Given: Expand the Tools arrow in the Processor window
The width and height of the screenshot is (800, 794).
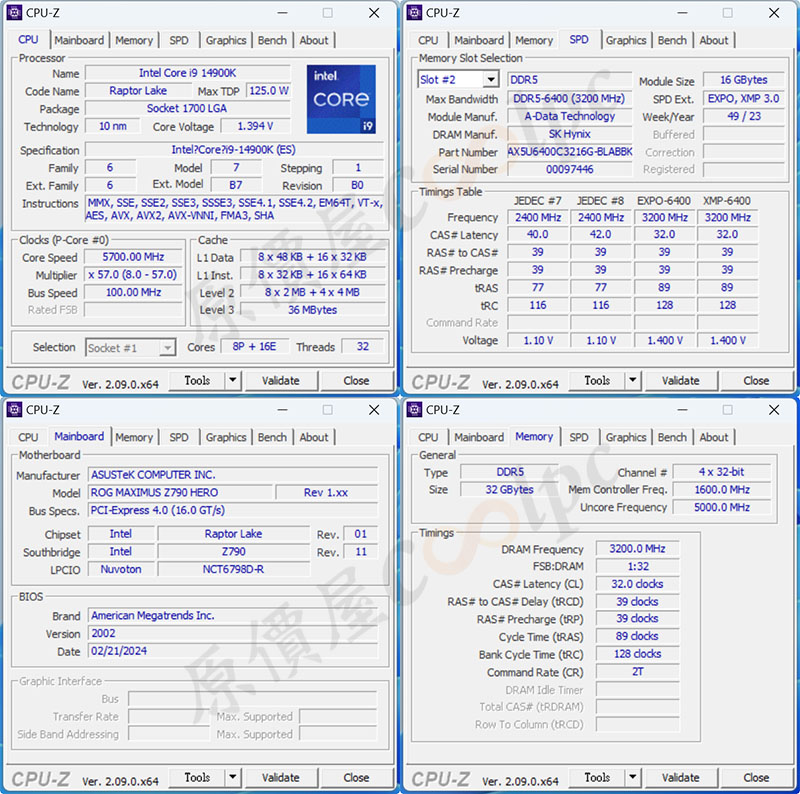Looking at the screenshot, I should click(x=233, y=380).
